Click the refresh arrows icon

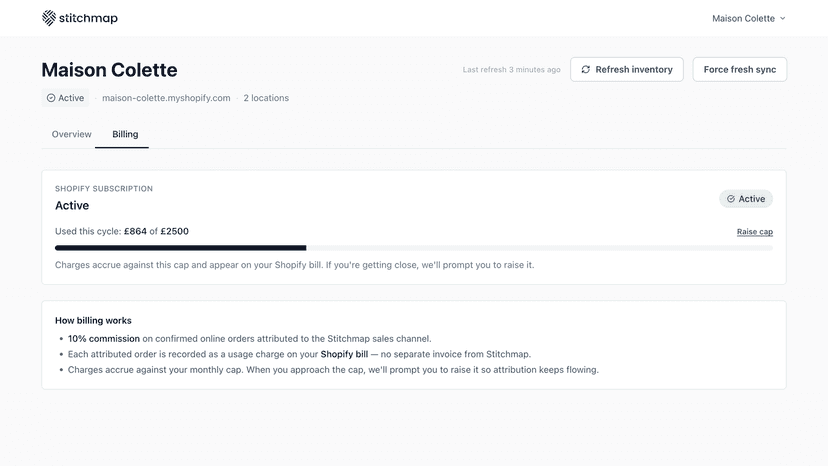pos(586,69)
